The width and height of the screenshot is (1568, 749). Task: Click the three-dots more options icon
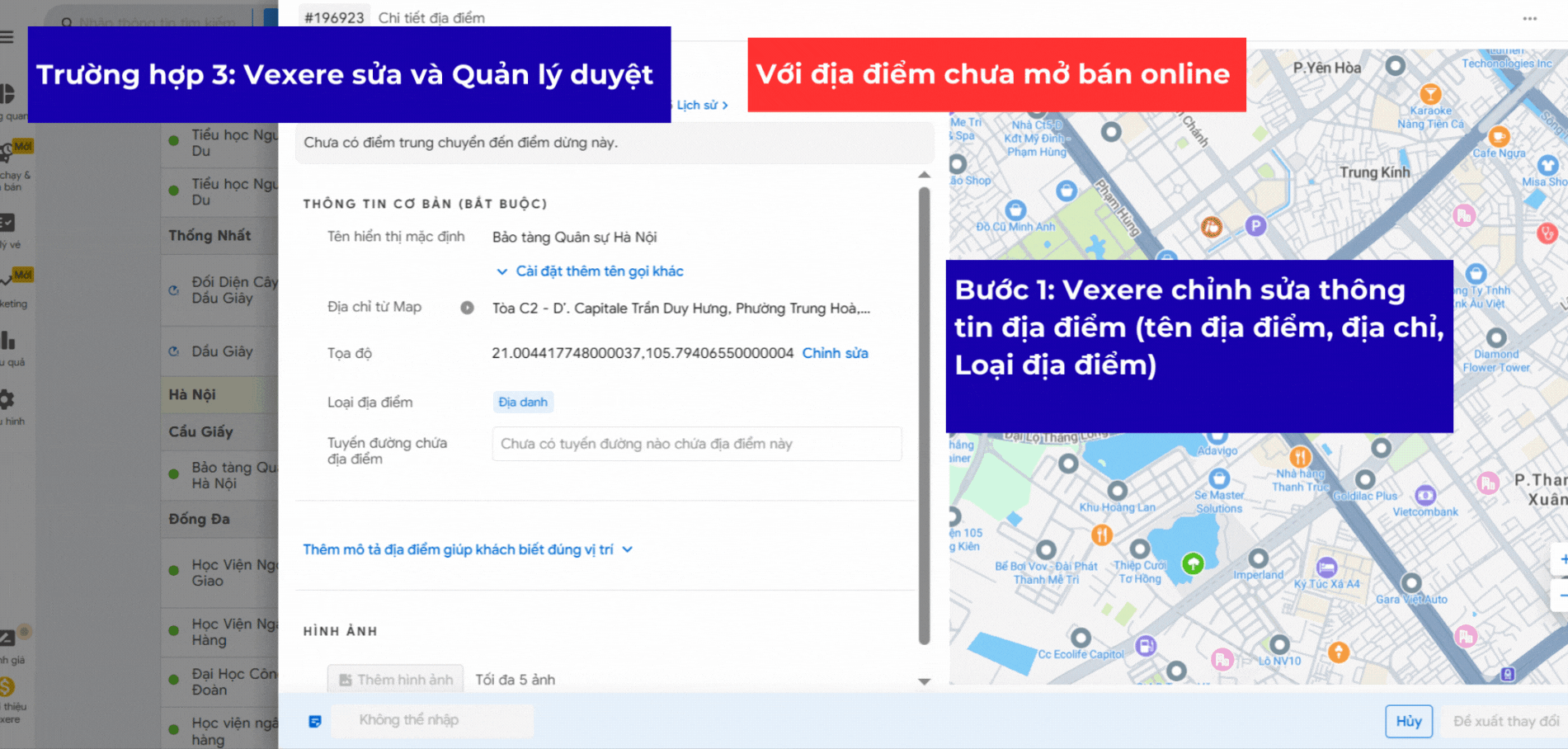click(1529, 18)
